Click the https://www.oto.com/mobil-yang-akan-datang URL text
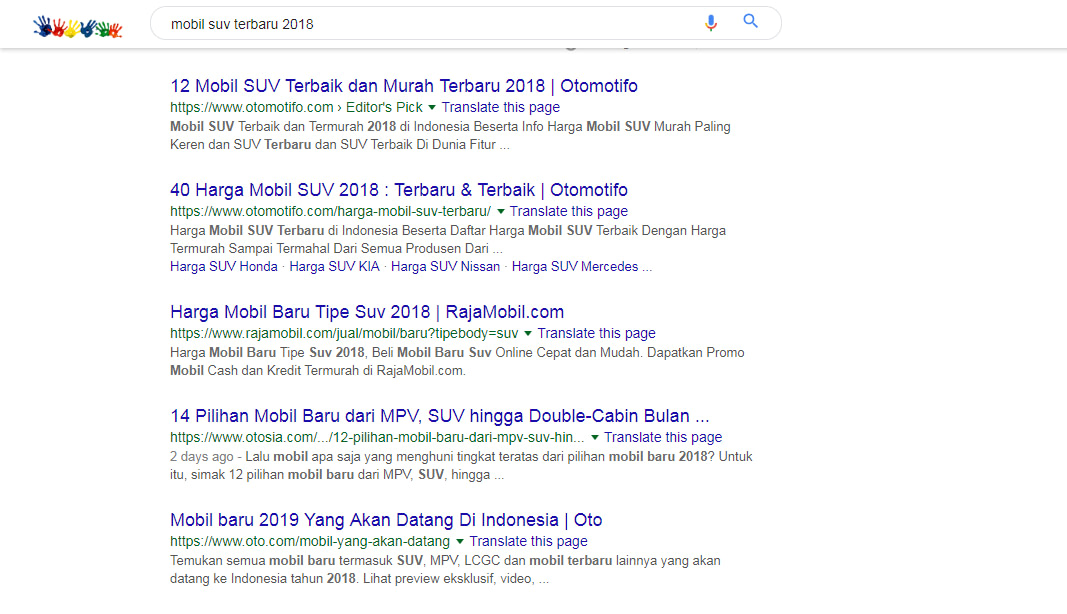The height and width of the screenshot is (614, 1067). click(310, 541)
